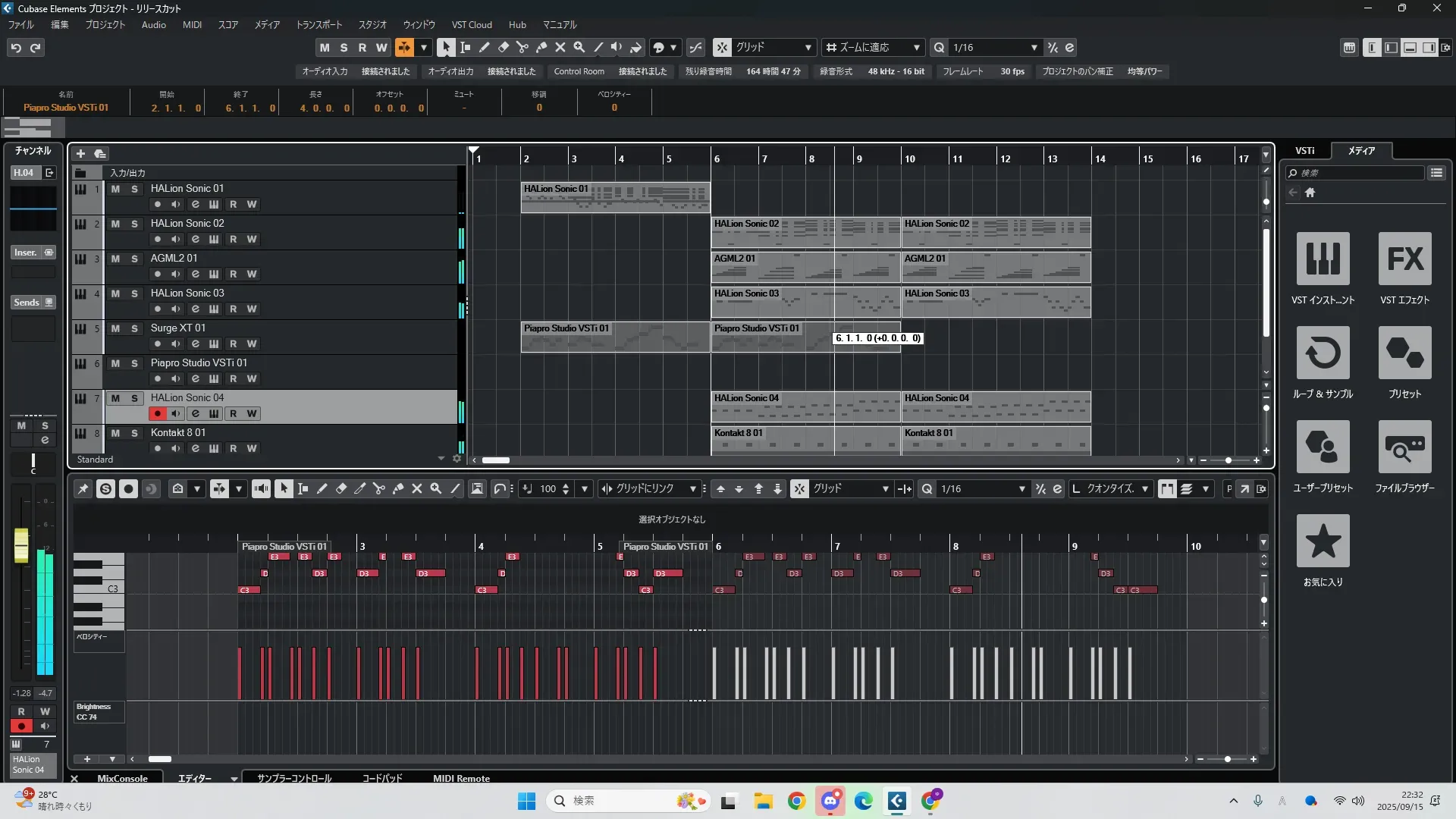Switch to the MixConsole tab
Screen dimensions: 1456x819
[122, 778]
